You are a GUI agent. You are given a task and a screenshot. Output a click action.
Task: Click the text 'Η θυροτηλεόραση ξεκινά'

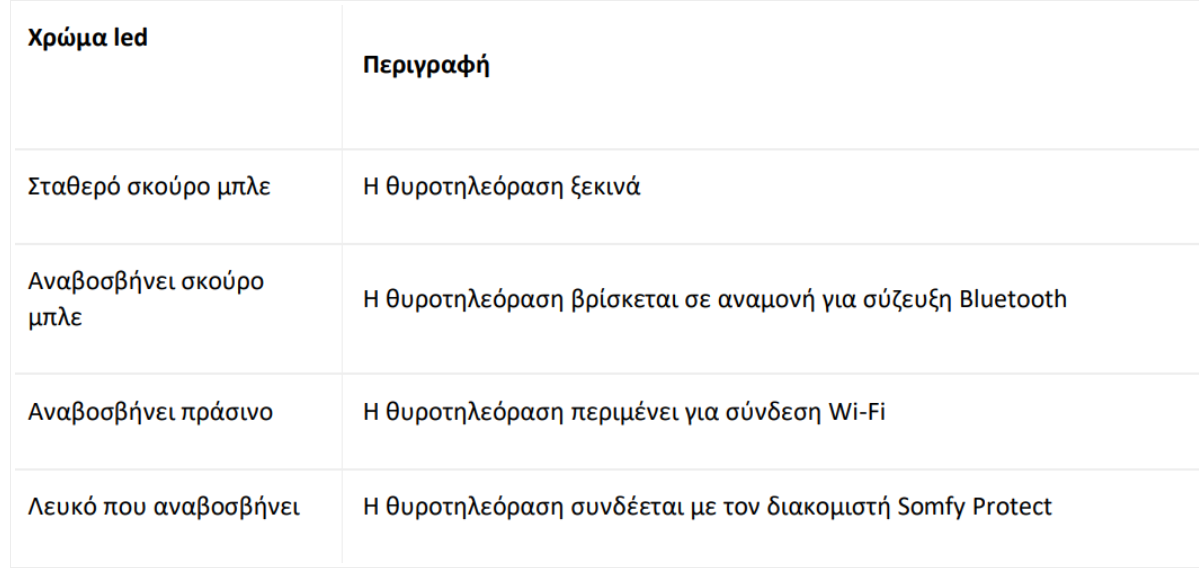pos(502,187)
